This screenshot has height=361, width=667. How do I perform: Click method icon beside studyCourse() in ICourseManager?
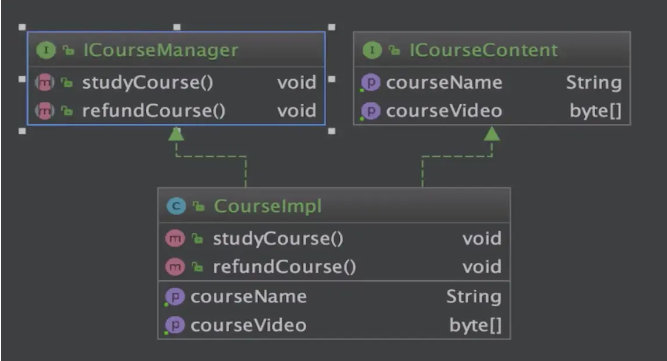coord(45,82)
